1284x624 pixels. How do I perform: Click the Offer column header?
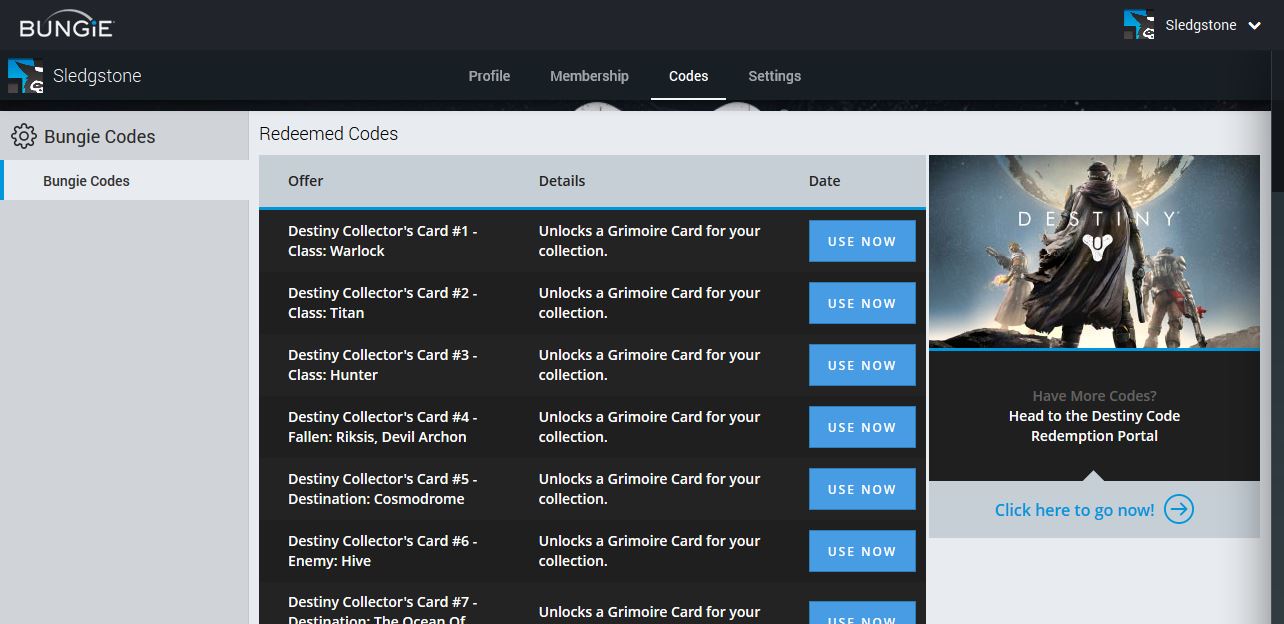(x=305, y=181)
